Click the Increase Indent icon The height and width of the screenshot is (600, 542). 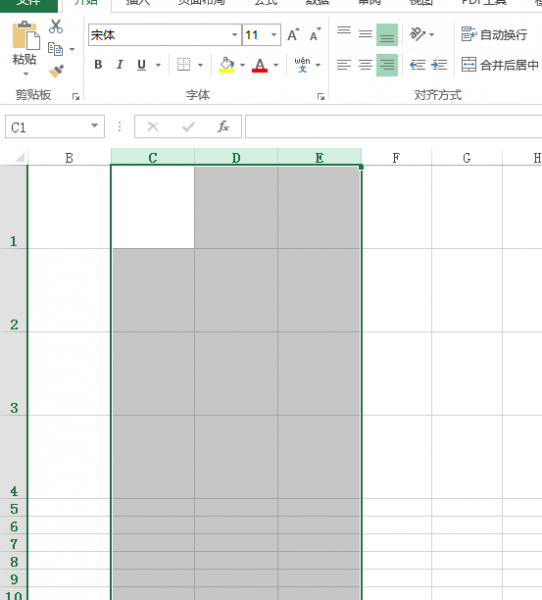click(x=439, y=65)
